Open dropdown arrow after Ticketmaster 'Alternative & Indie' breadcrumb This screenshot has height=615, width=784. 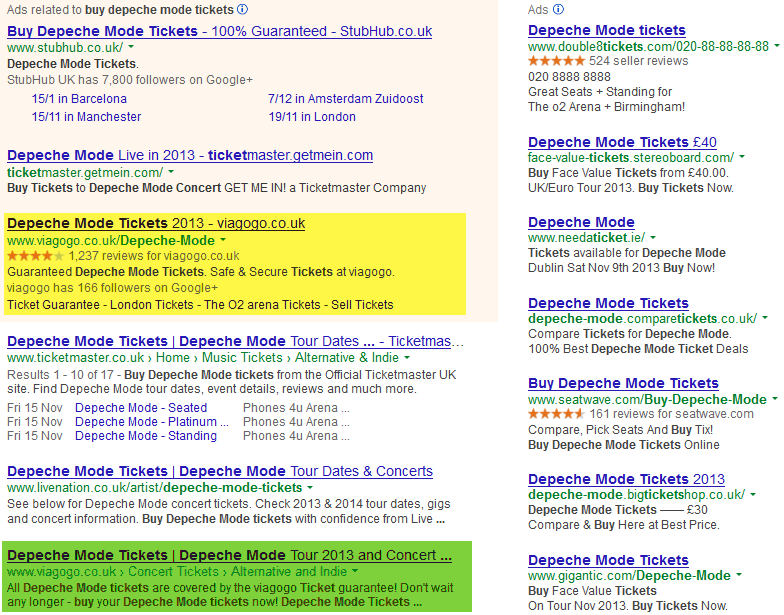pos(407,358)
